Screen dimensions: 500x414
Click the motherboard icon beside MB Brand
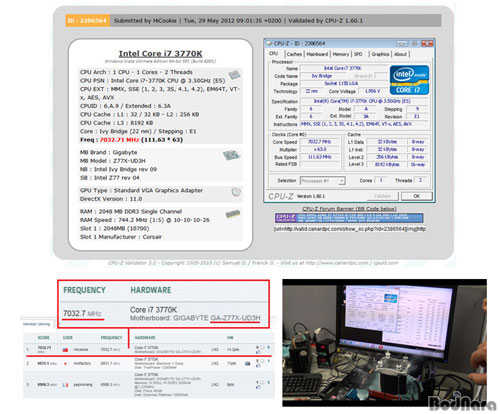click(231, 155)
